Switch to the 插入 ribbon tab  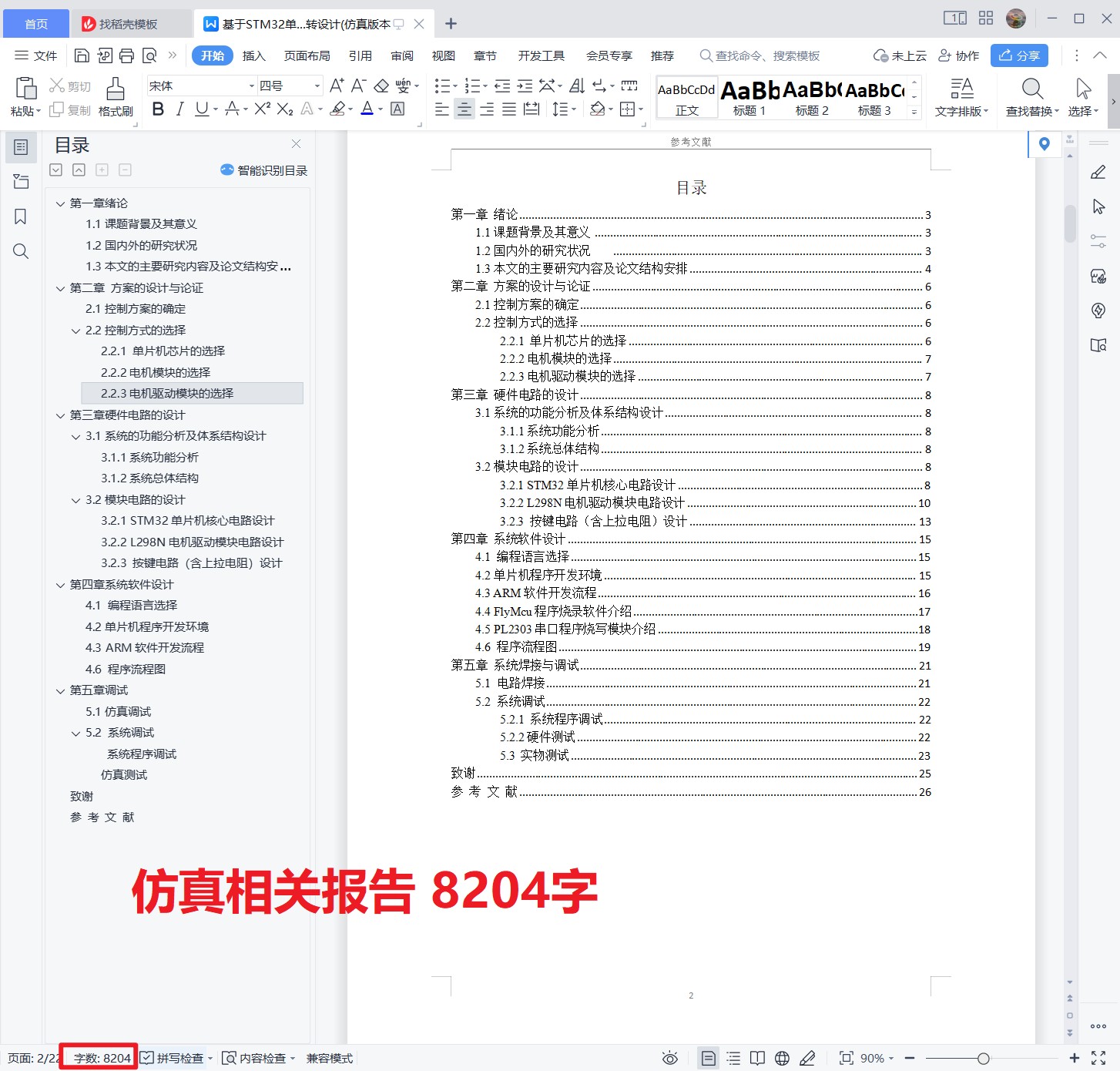pos(254,55)
